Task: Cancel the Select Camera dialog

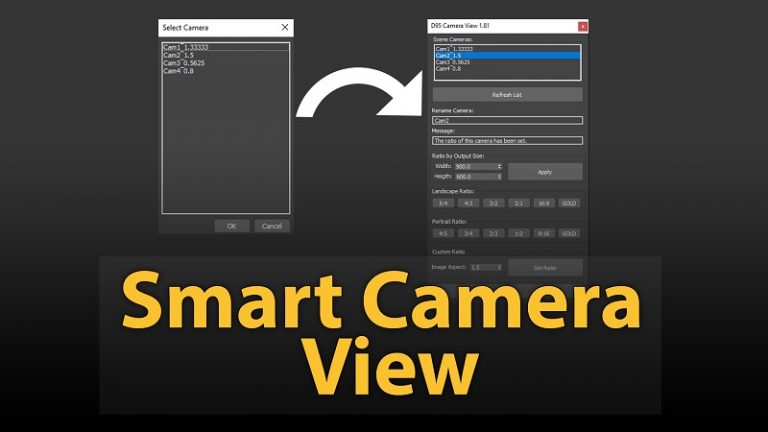Action: pos(271,226)
